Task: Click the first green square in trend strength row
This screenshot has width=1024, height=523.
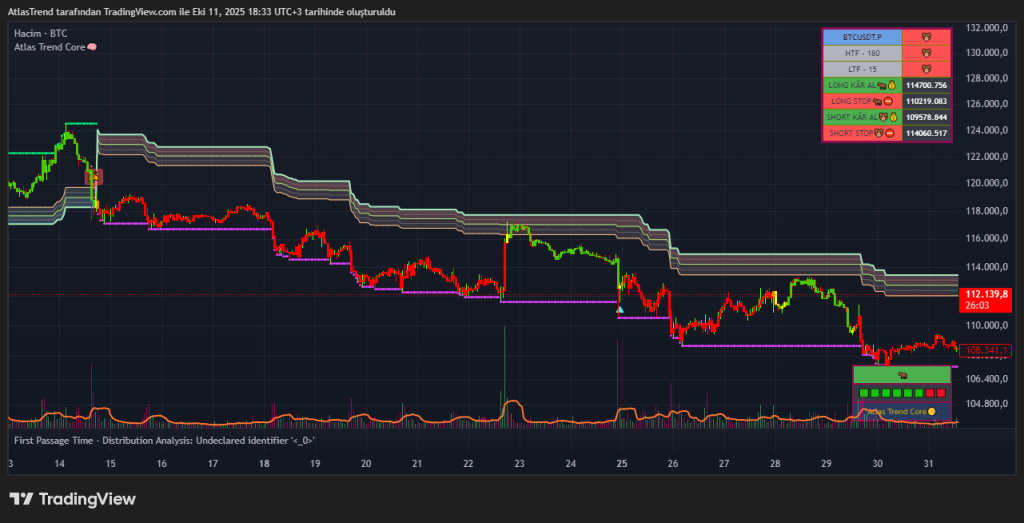Action: pos(863,393)
